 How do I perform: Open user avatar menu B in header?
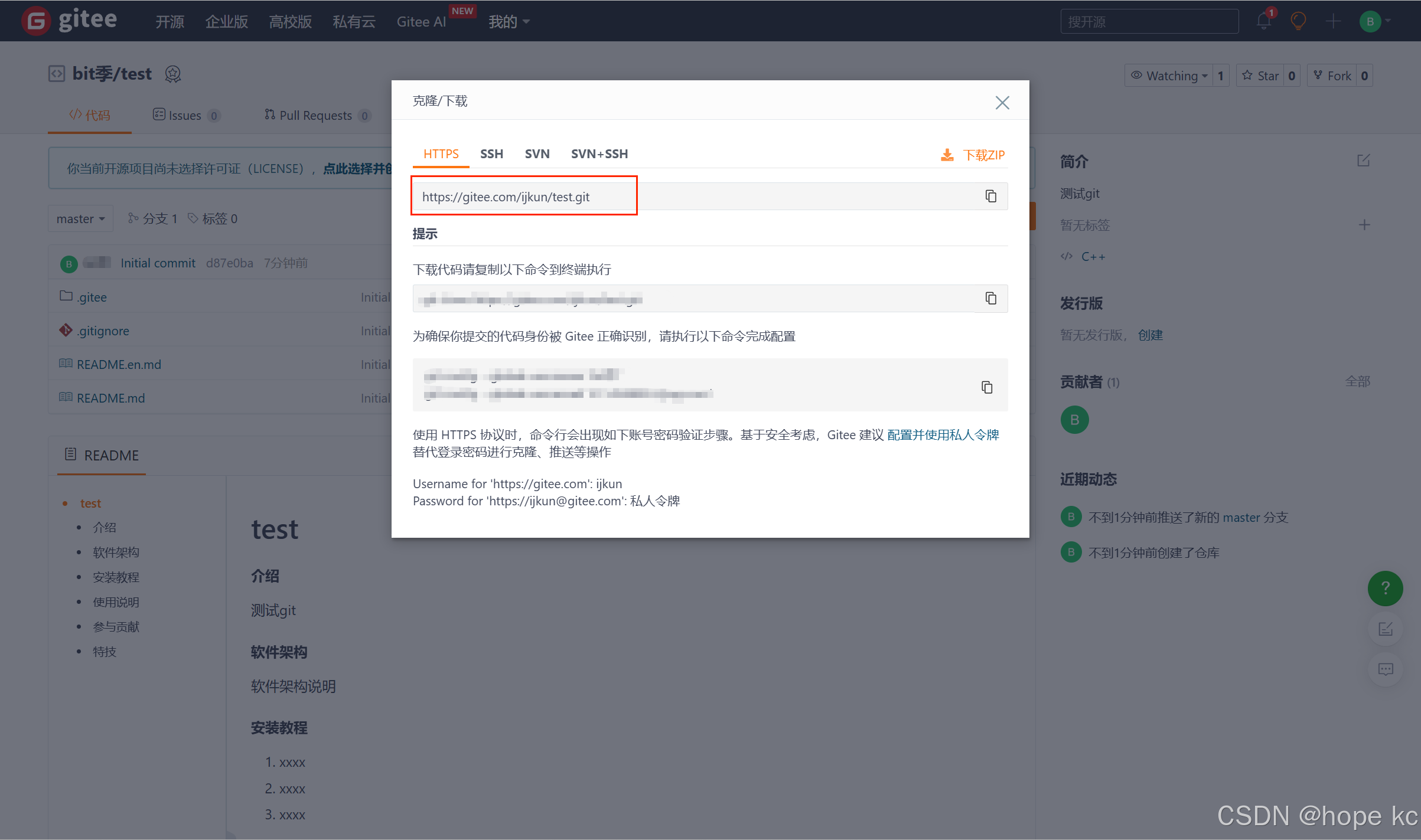pos(1370,21)
